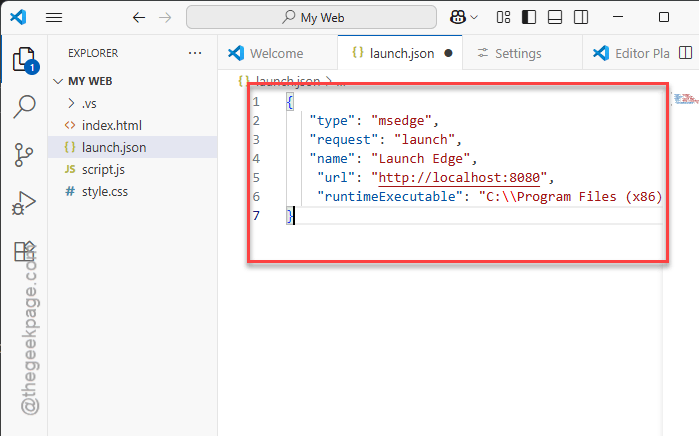The width and height of the screenshot is (699, 436).
Task: Toggle the secondary side bar
Action: pyautogui.click(x=582, y=17)
